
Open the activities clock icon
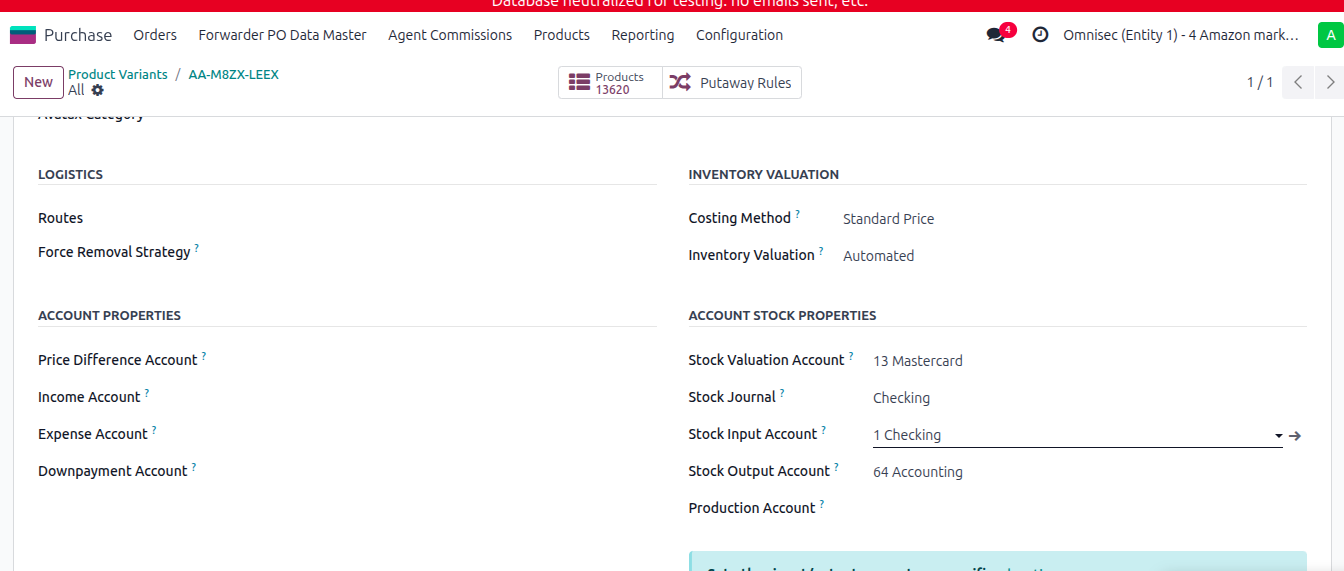pos(1040,35)
